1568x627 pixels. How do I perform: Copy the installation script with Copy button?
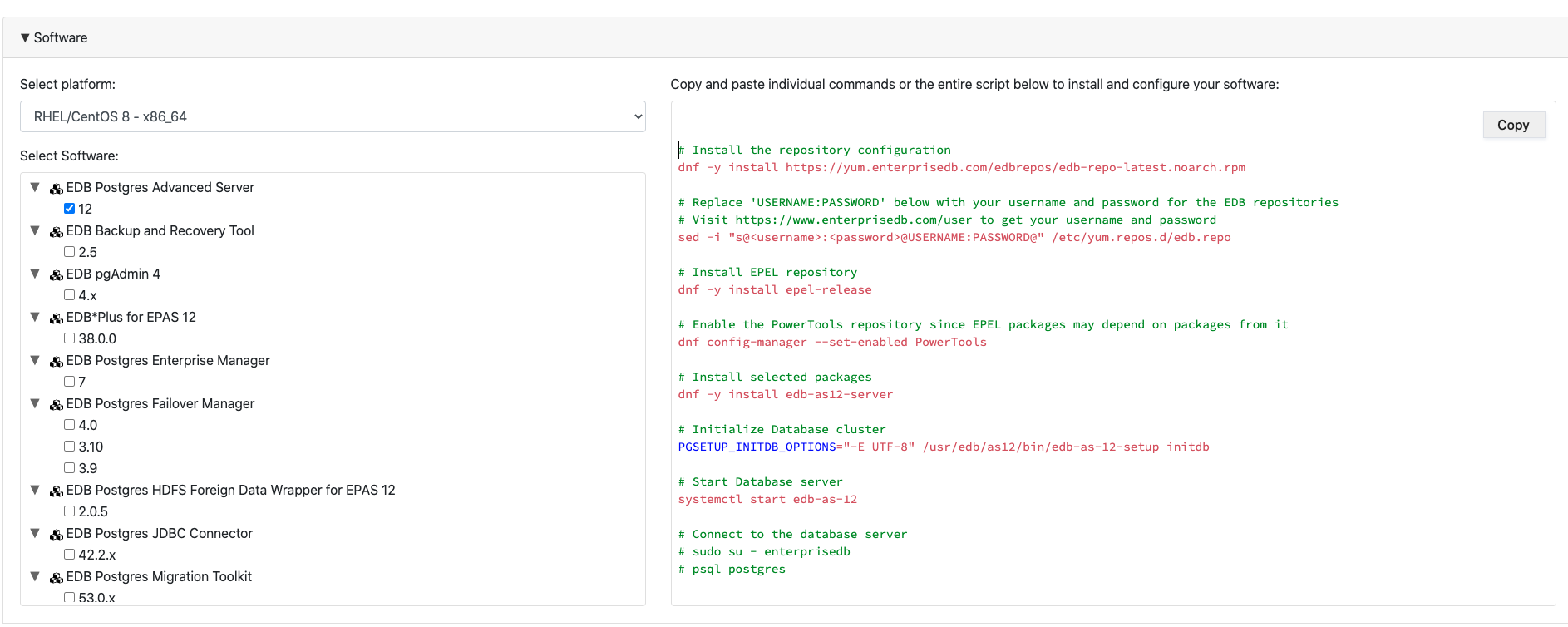click(x=1513, y=125)
